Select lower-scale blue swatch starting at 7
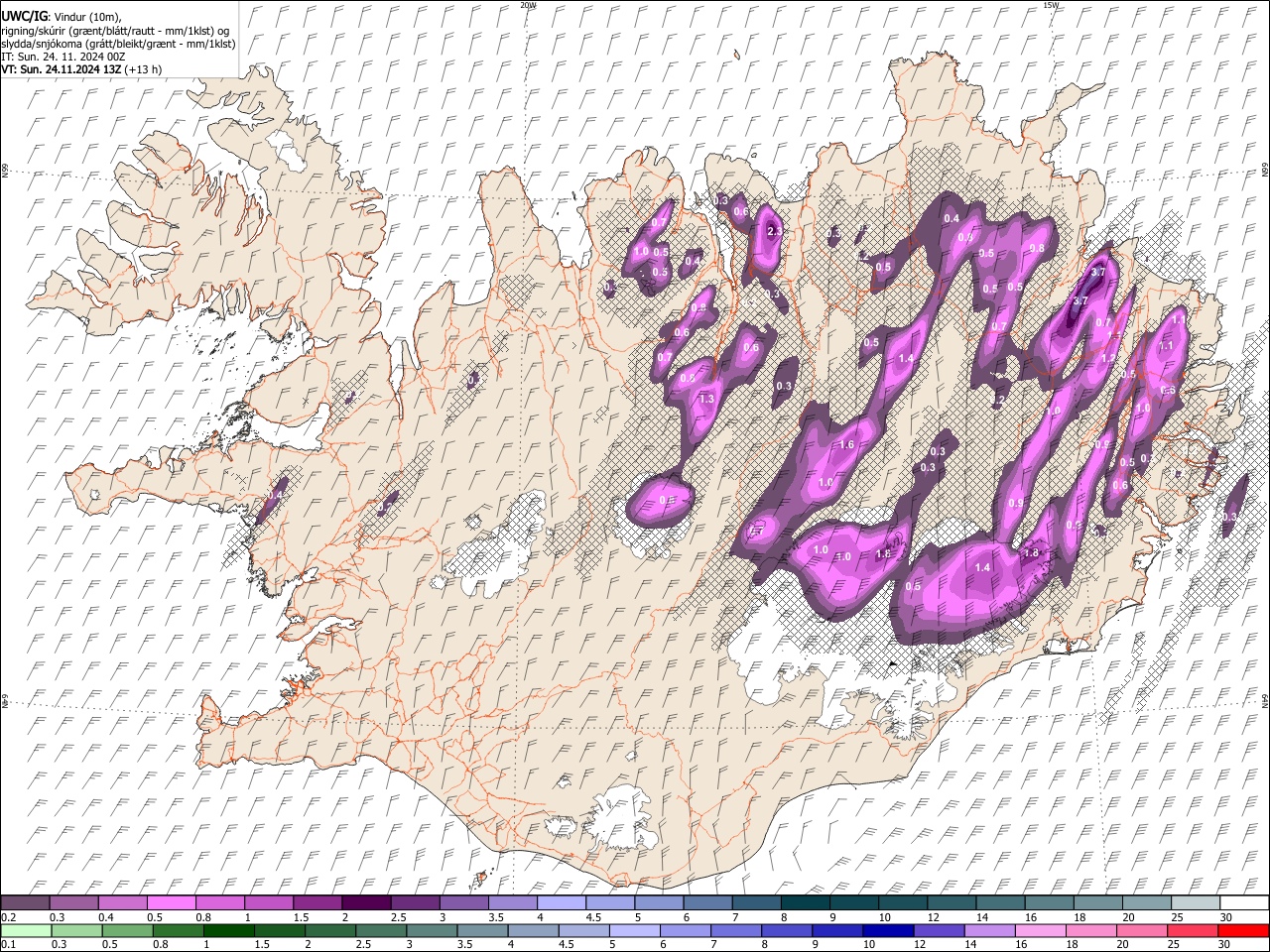 click(x=736, y=930)
